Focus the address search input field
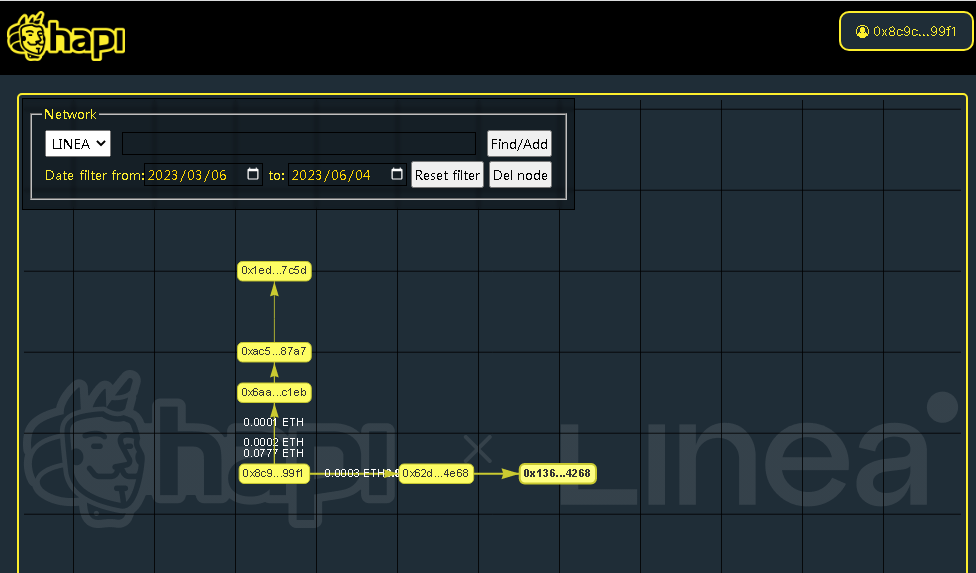The image size is (976, 573). (x=299, y=144)
